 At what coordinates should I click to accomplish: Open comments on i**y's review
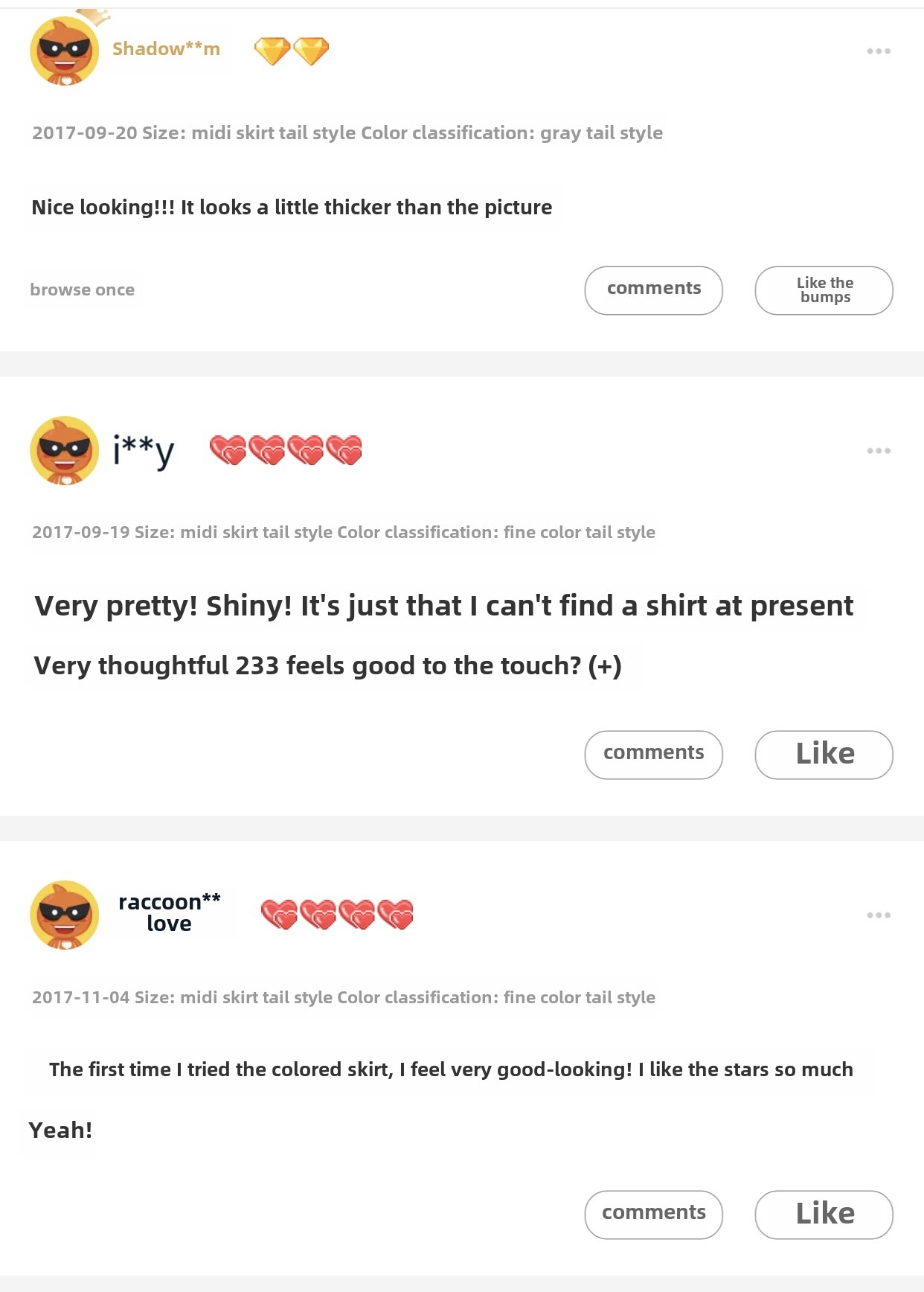pos(653,754)
